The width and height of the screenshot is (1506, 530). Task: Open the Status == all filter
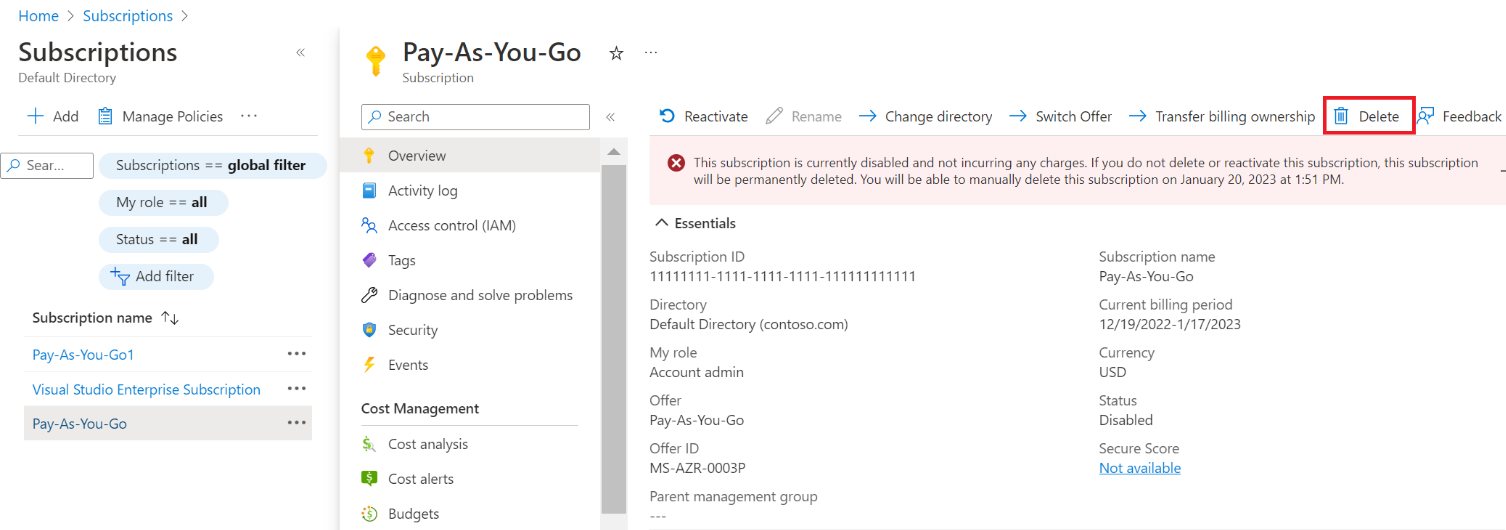(x=158, y=240)
